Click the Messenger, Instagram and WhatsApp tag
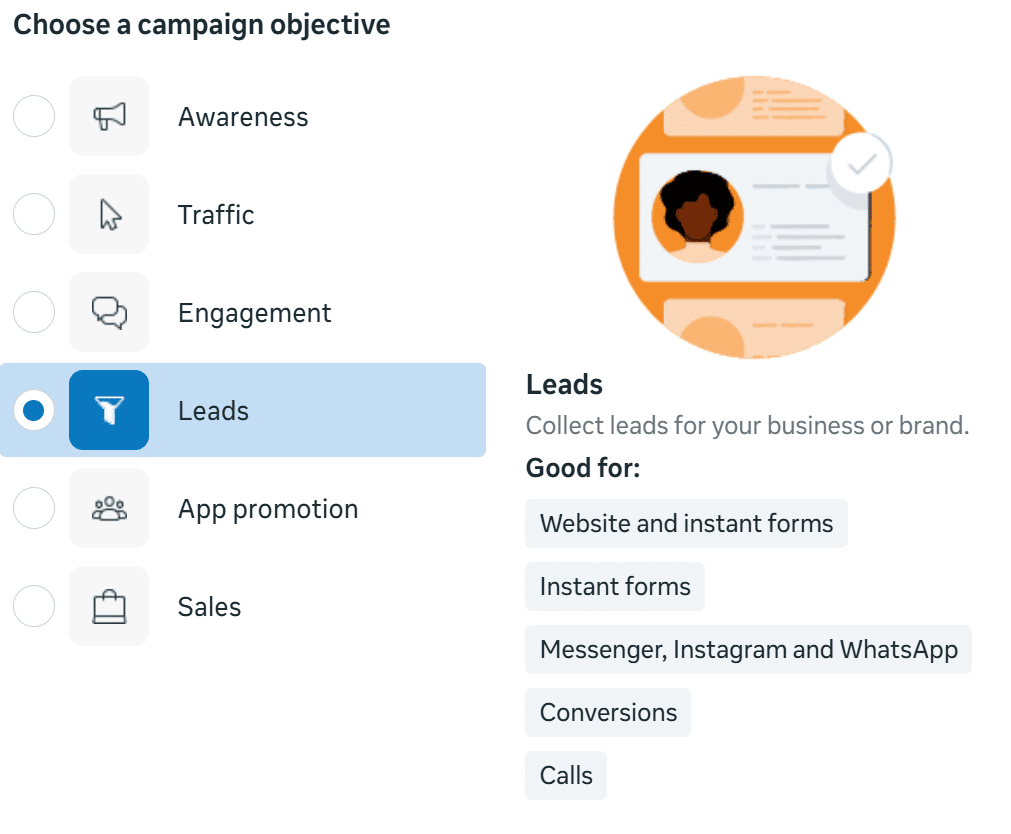This screenshot has width=1011, height=834. pos(748,650)
